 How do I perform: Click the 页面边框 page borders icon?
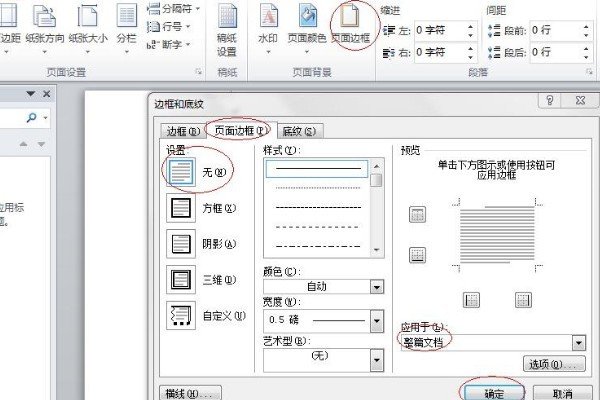click(x=351, y=25)
